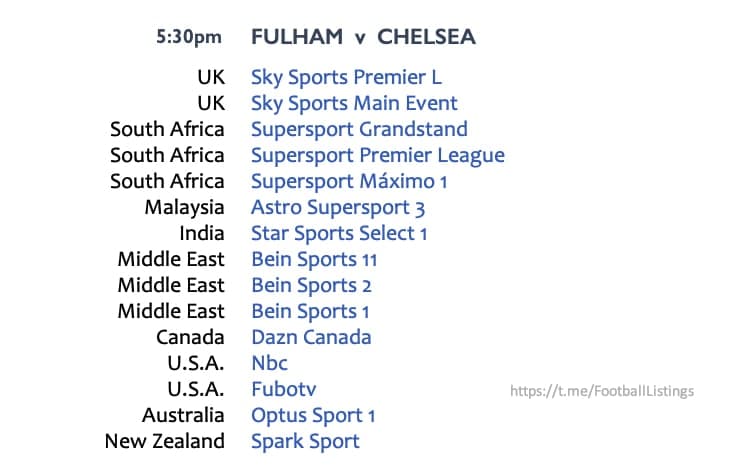
Task: Click the Malaysia country label
Action: 184,208
